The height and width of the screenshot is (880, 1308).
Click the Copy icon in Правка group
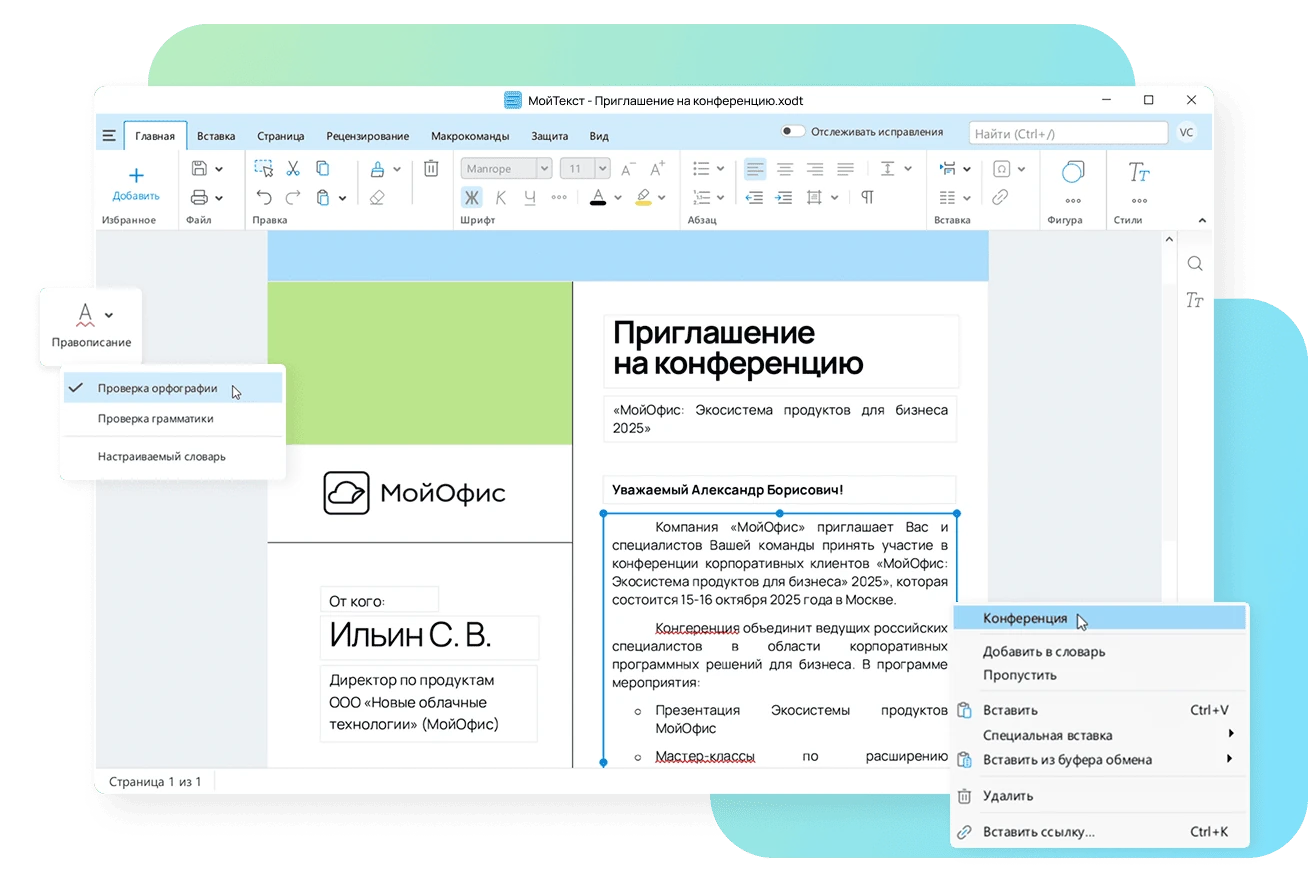[x=322, y=169]
